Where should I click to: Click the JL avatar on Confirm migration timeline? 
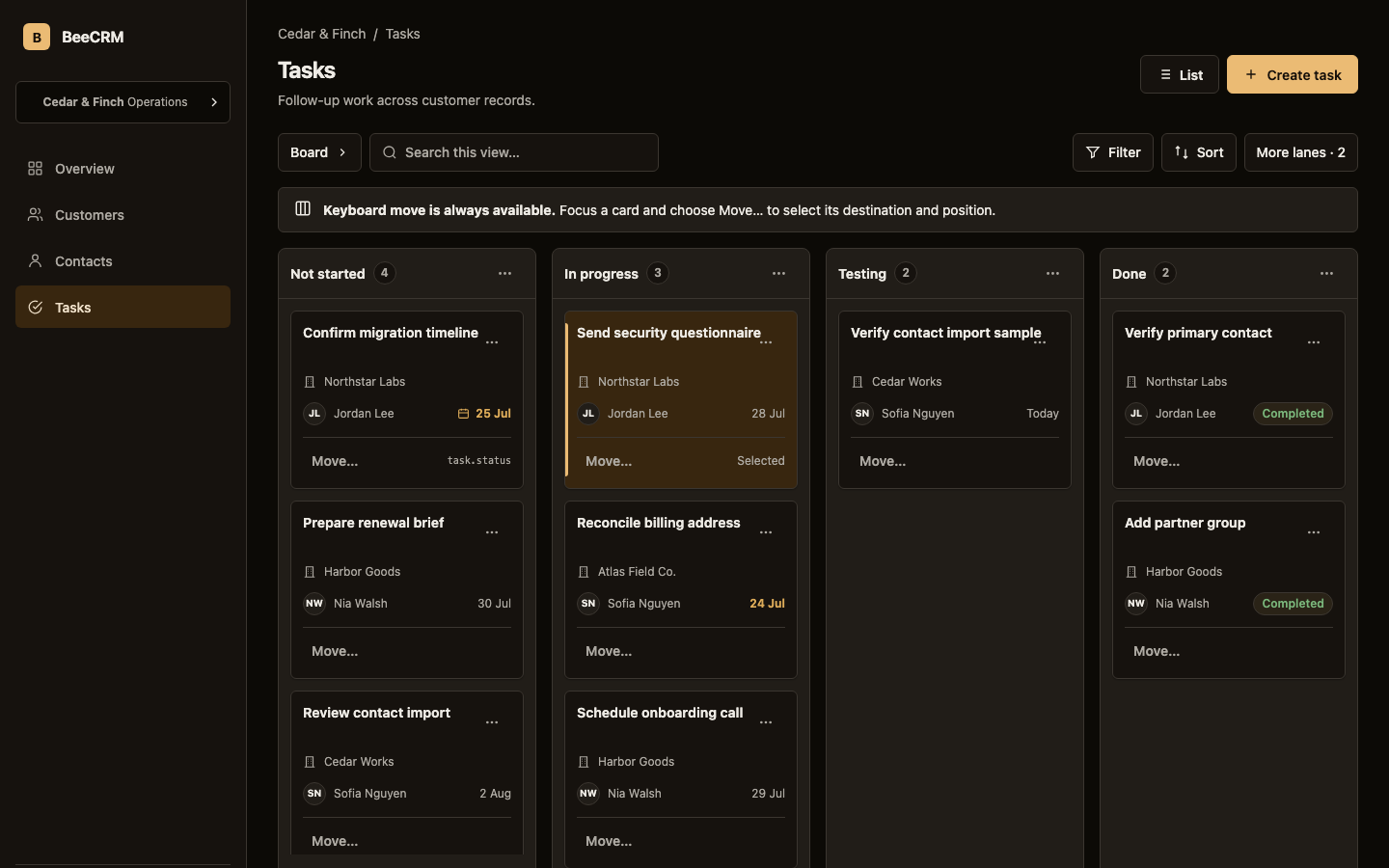point(314,414)
